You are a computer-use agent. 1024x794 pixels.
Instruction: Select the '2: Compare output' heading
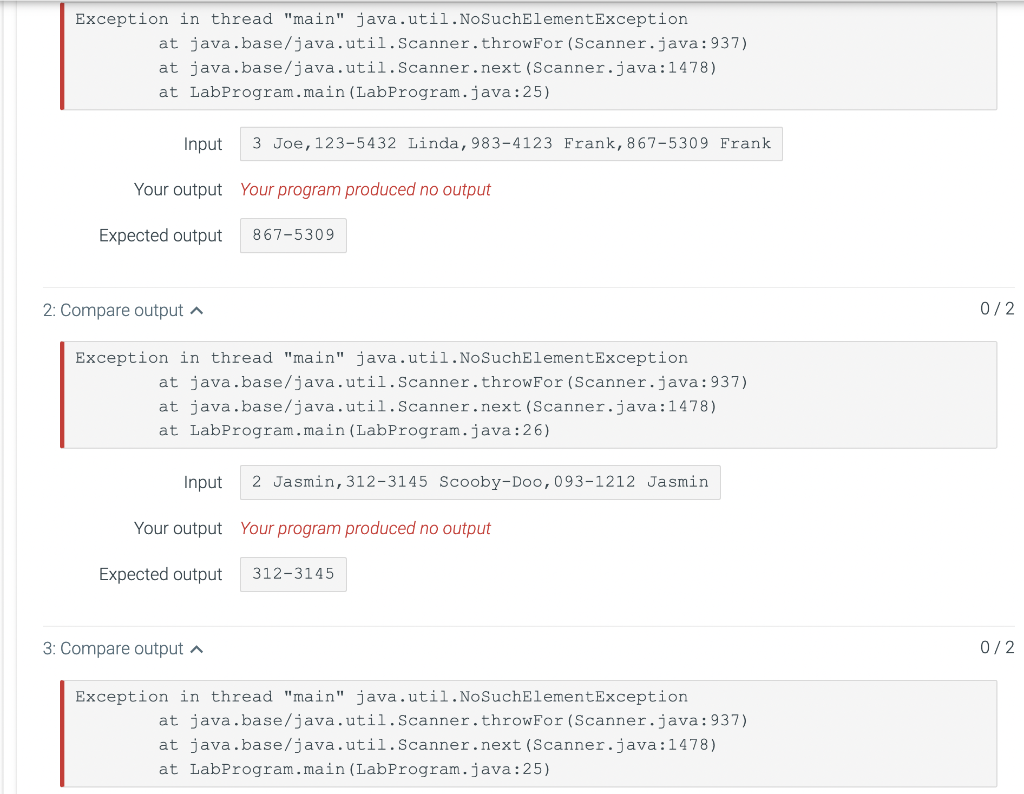113,310
